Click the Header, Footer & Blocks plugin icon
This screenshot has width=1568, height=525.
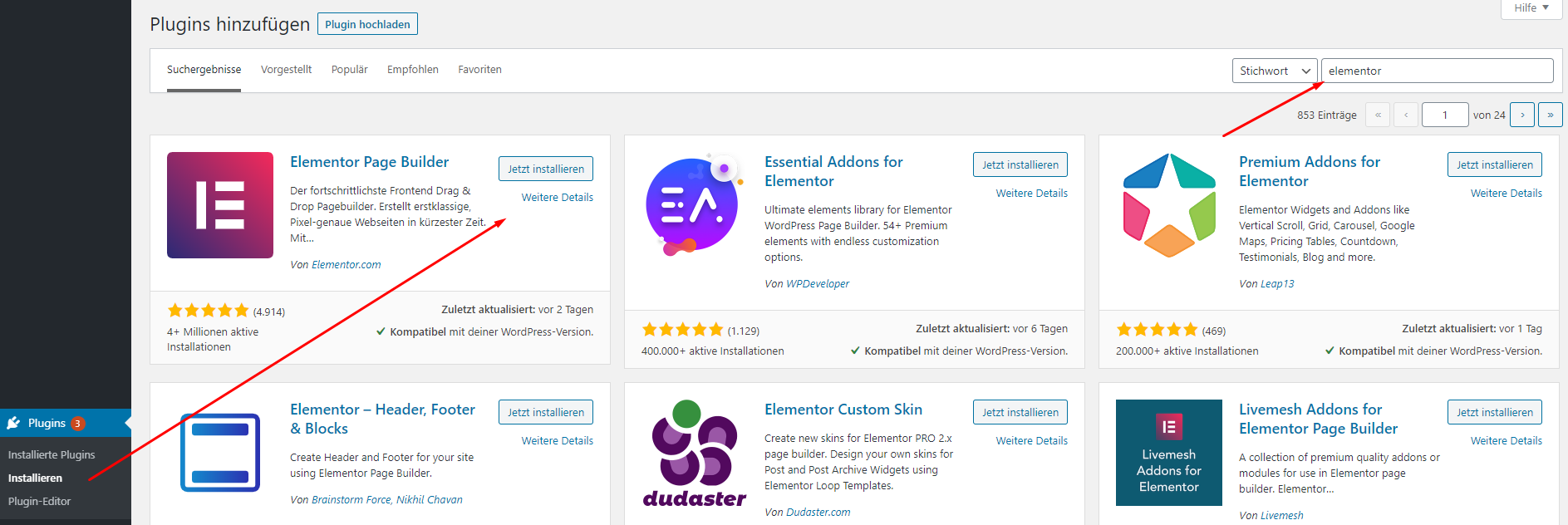(220, 453)
